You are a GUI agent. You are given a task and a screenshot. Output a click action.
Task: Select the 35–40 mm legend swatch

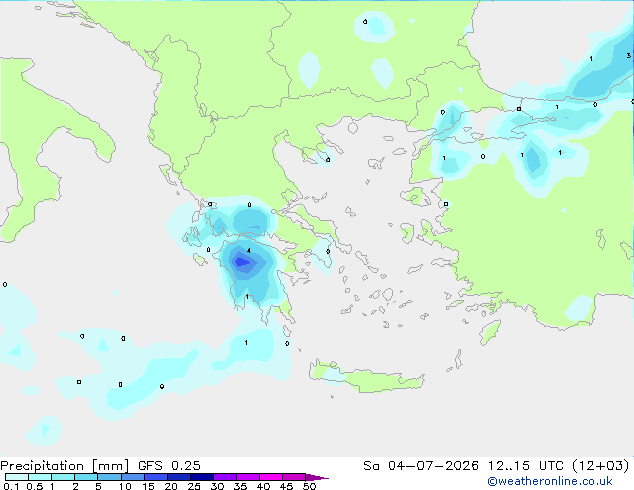[247, 477]
